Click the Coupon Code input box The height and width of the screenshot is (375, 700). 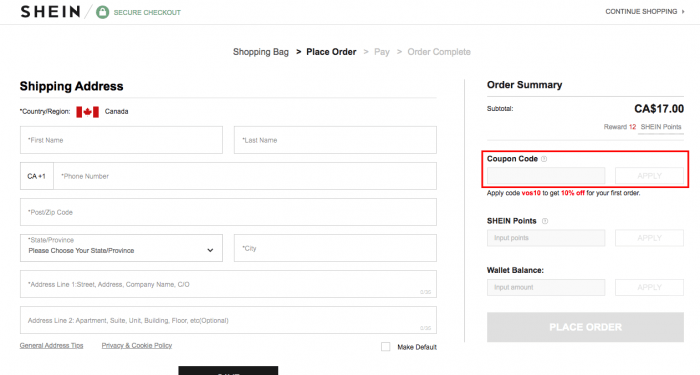pyautogui.click(x=546, y=176)
